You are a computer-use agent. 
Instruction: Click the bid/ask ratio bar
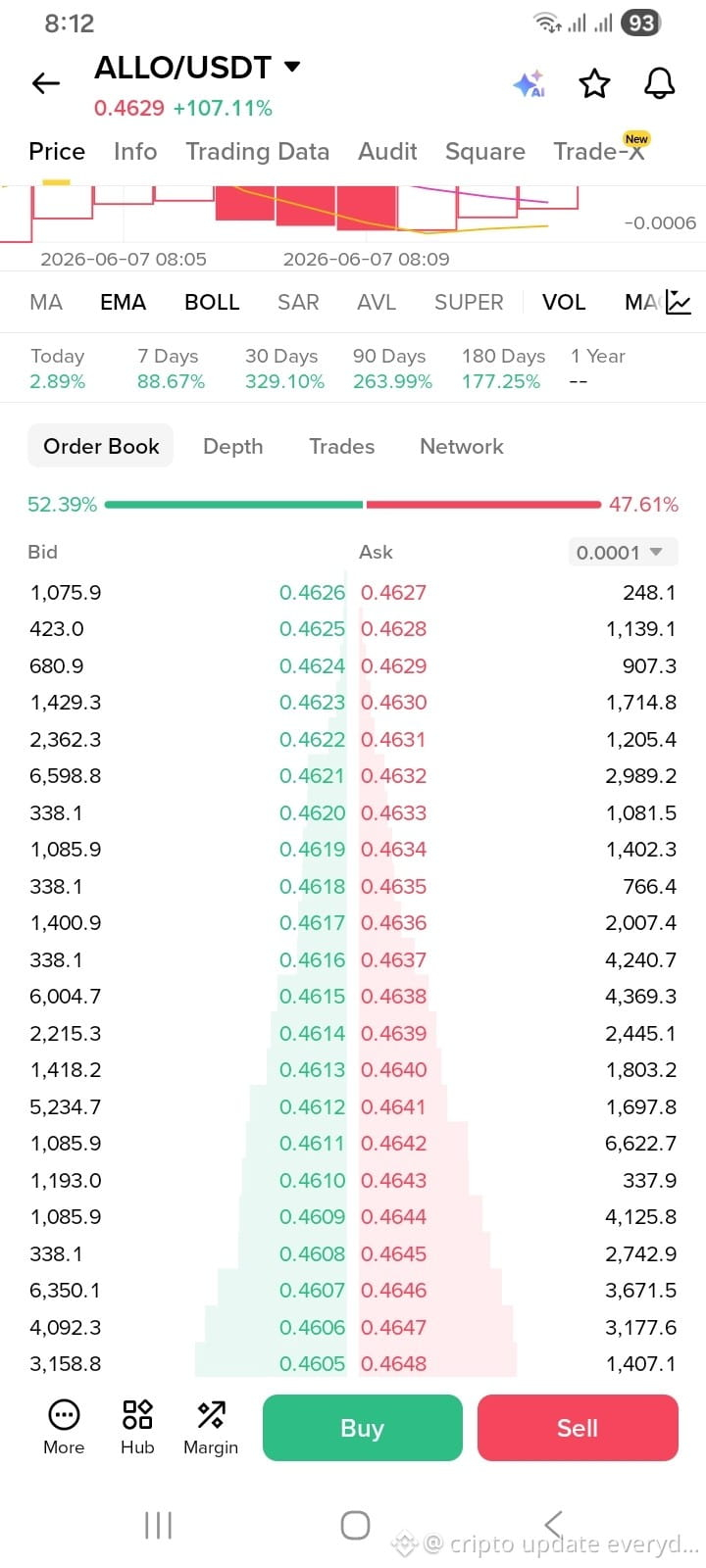point(353,505)
